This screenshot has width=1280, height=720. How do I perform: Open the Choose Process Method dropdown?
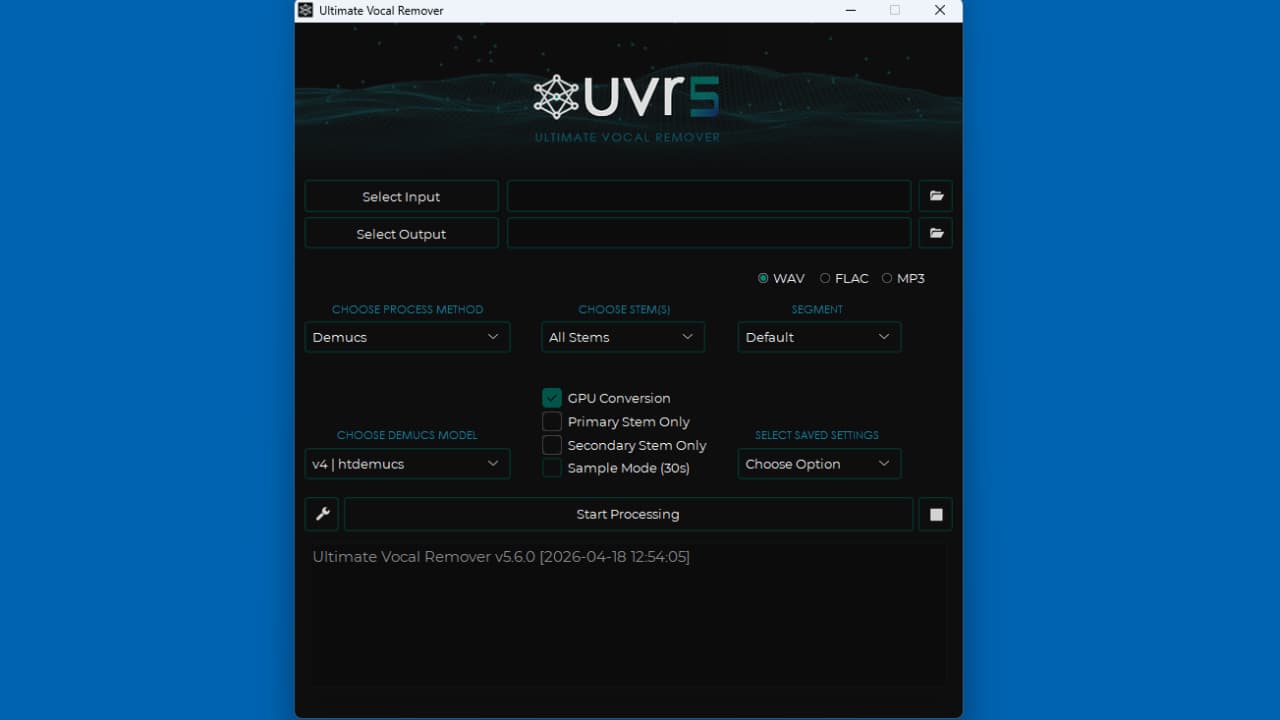pos(406,337)
